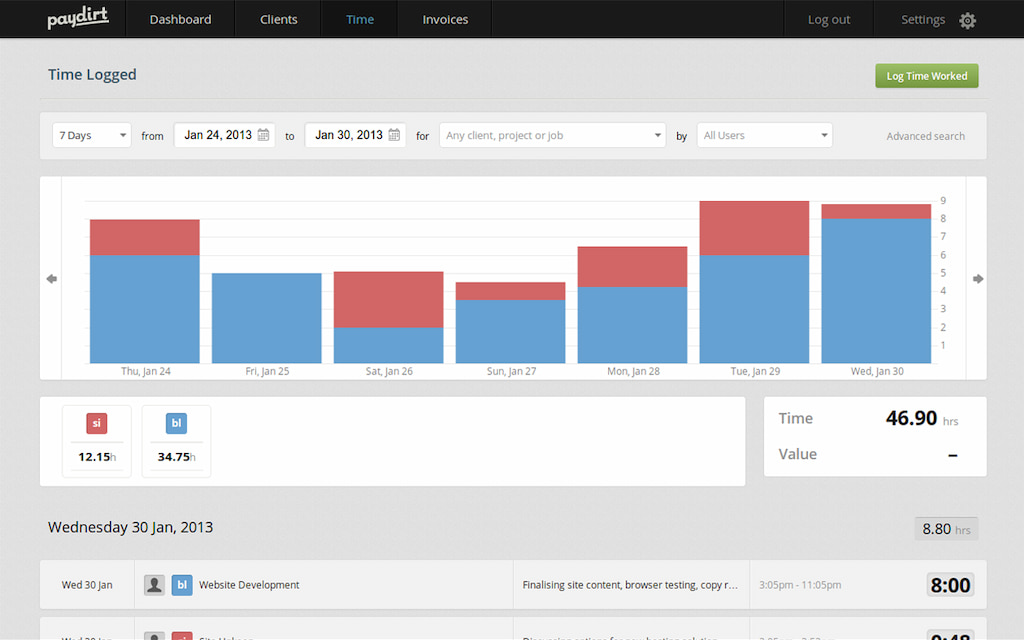
Task: Advance to next week with right chart arrow
Action: click(978, 279)
